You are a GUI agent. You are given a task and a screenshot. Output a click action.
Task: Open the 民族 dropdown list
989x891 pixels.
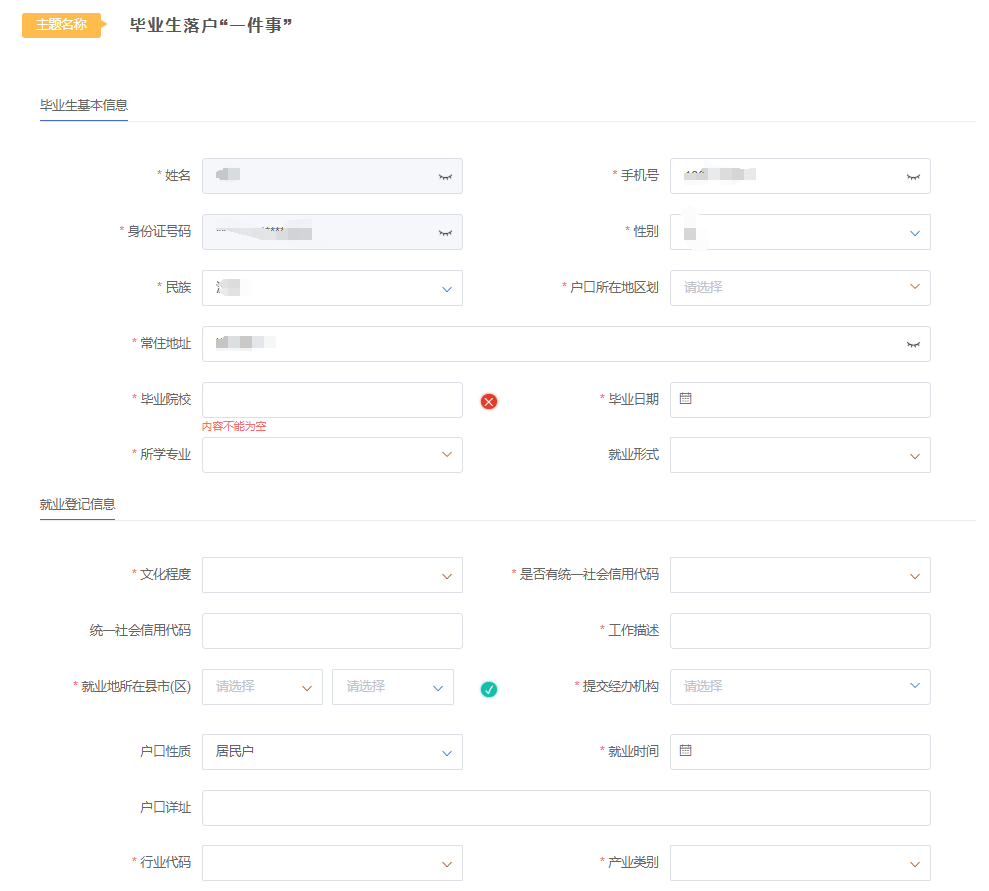coord(446,288)
